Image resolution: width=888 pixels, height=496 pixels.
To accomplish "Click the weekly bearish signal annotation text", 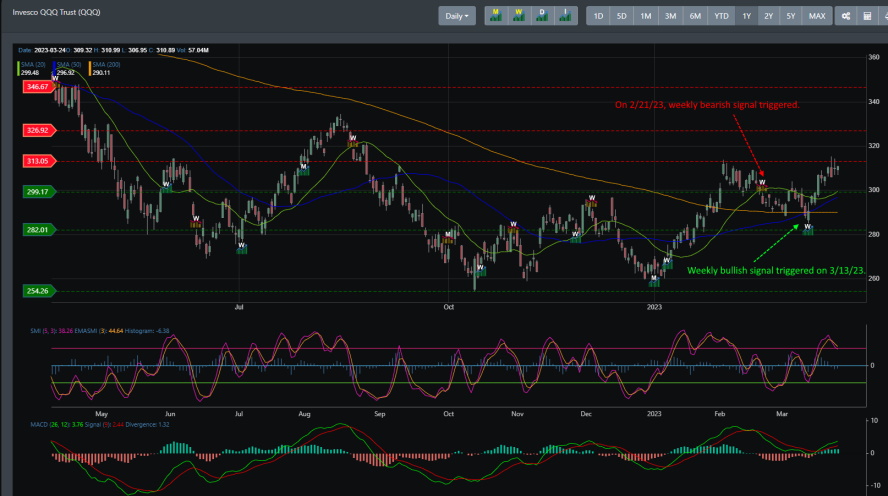I will (x=707, y=105).
